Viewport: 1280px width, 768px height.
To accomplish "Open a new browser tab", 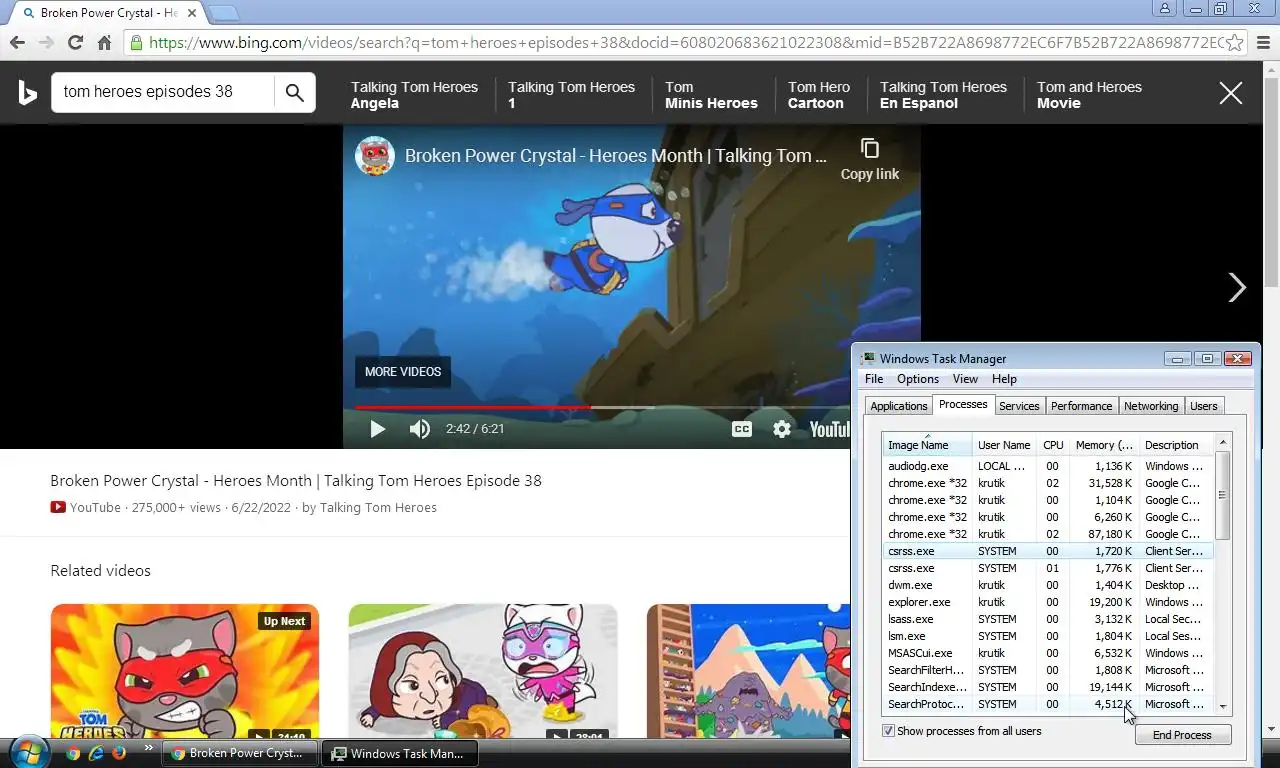I will click(x=223, y=13).
